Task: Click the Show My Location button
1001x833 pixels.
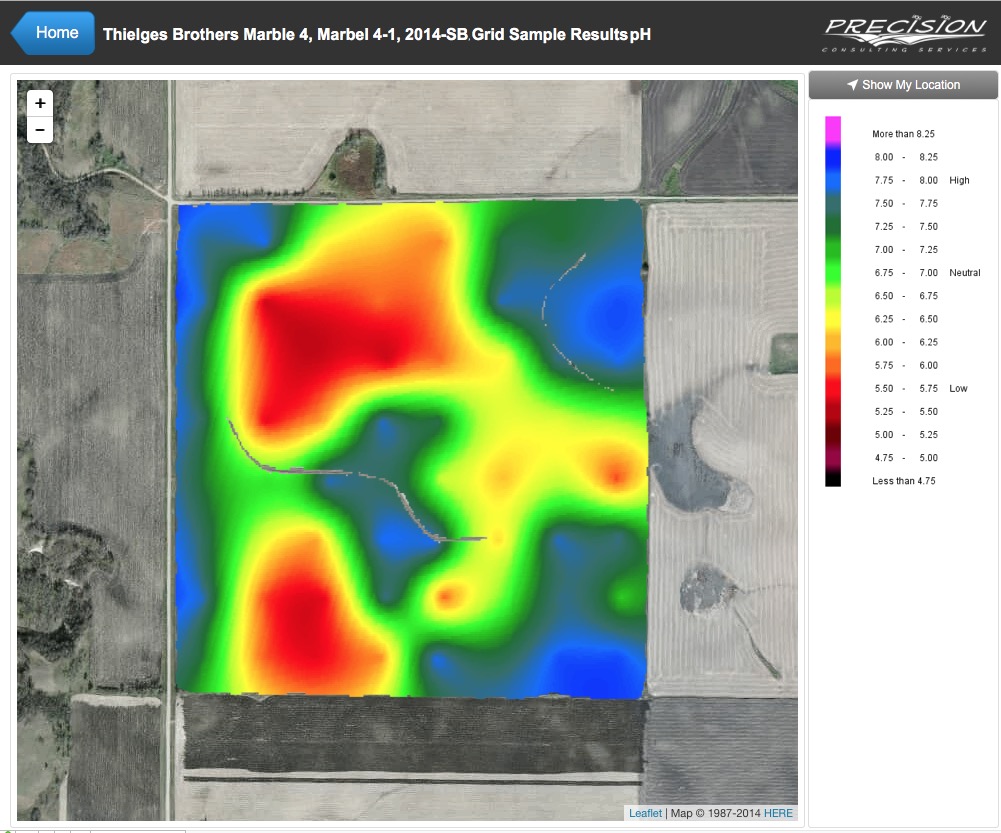Action: coord(903,85)
